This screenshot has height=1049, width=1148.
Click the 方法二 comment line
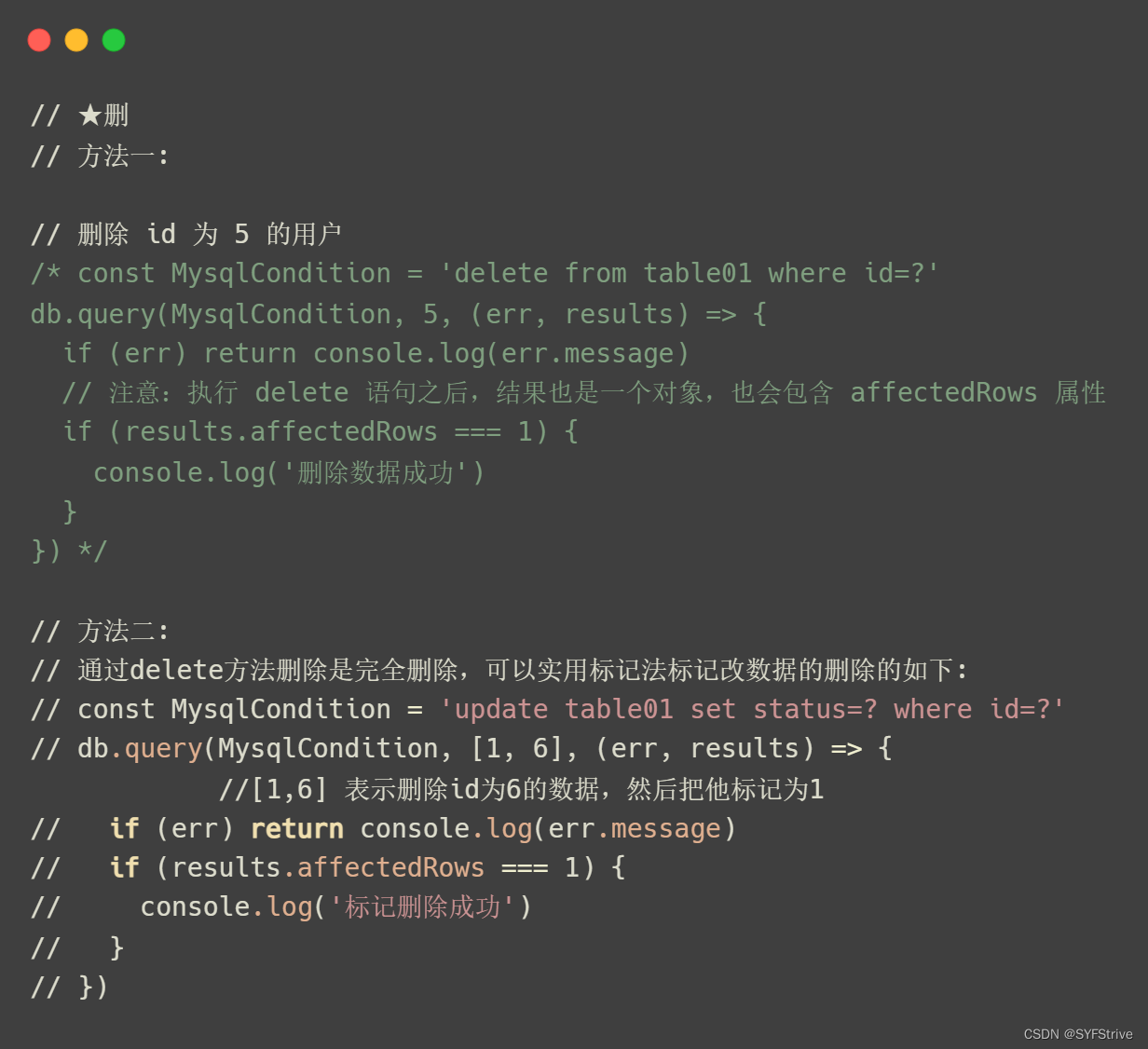pos(100,631)
